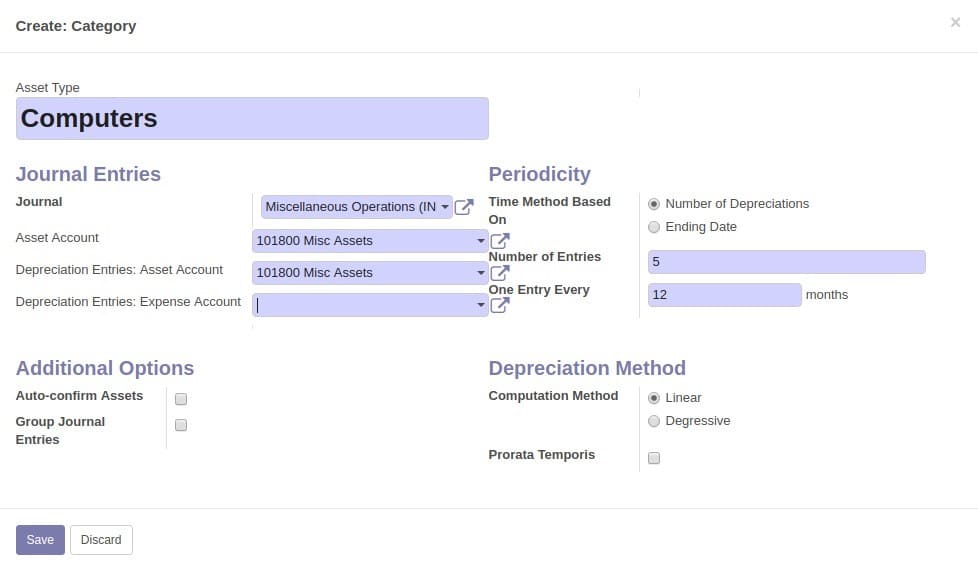Focus the Number of Entries field

click(787, 262)
